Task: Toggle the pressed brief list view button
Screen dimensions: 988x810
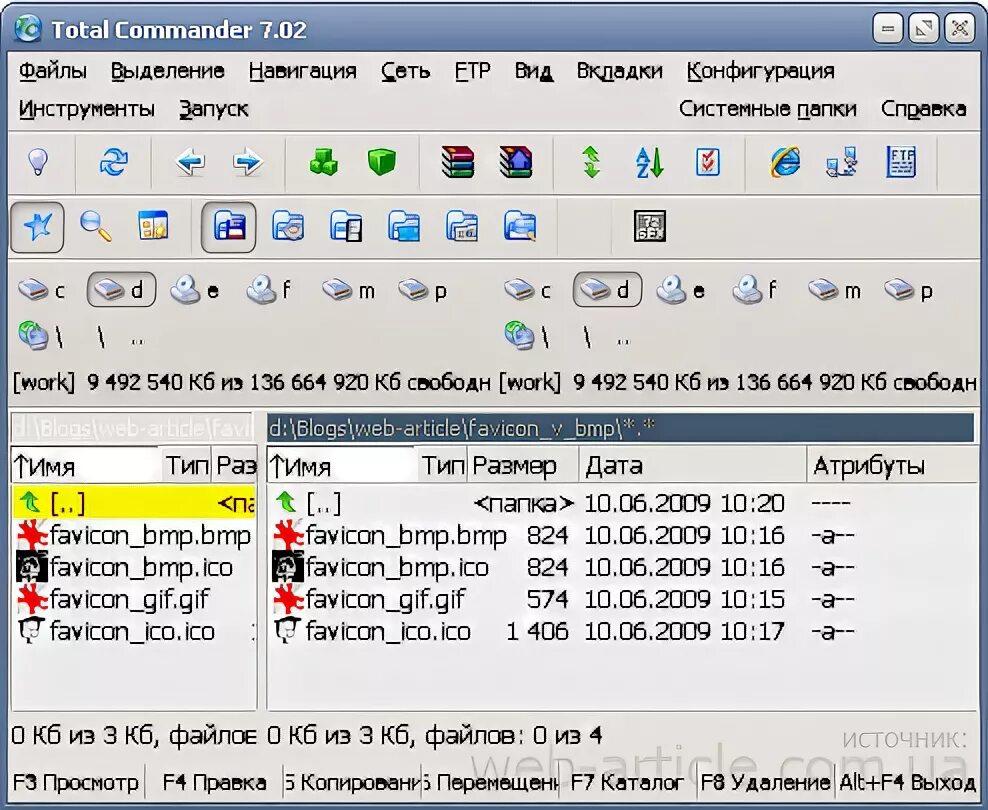Action: point(229,227)
